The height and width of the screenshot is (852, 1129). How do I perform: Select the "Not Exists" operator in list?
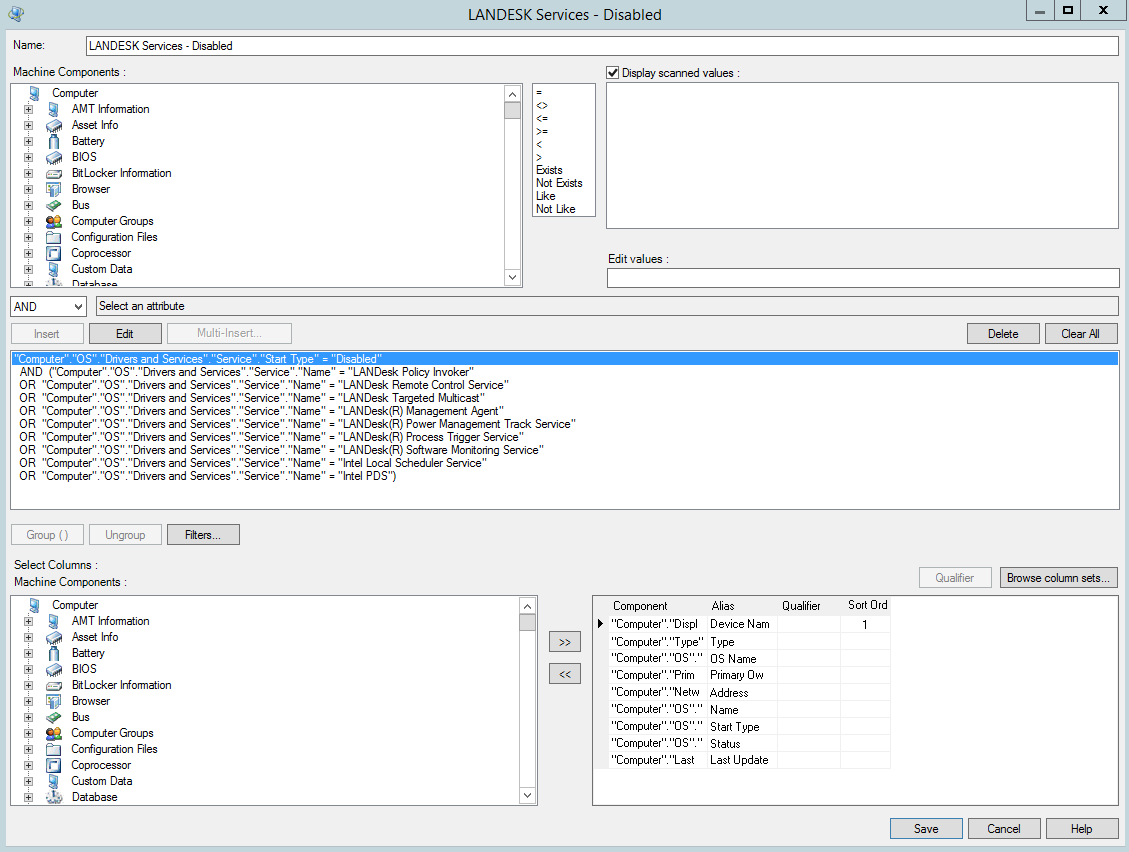pos(559,183)
